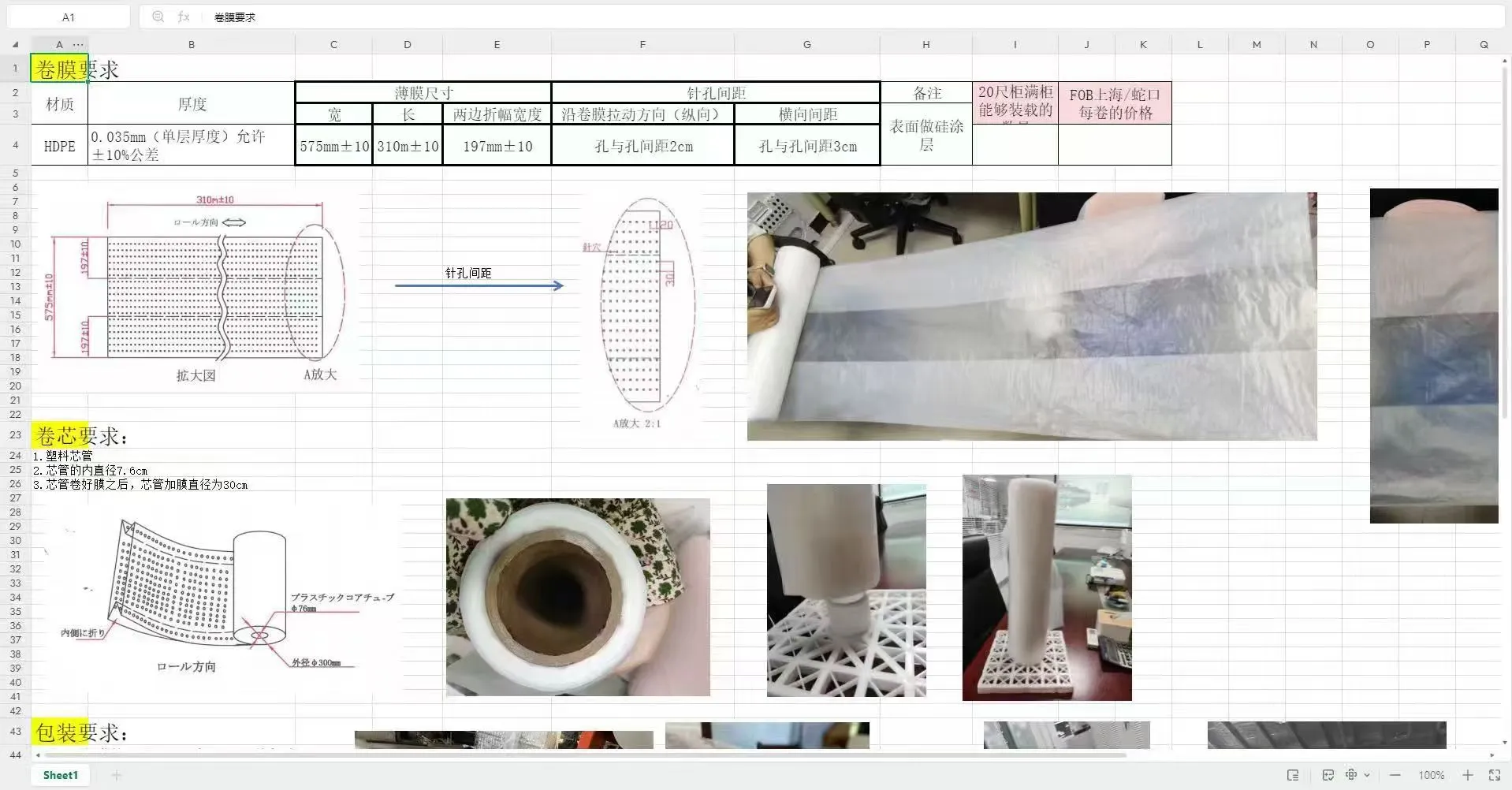Viewport: 1512px width, 790px height.
Task: Click the 包装要求 section heading
Action: click(x=81, y=732)
